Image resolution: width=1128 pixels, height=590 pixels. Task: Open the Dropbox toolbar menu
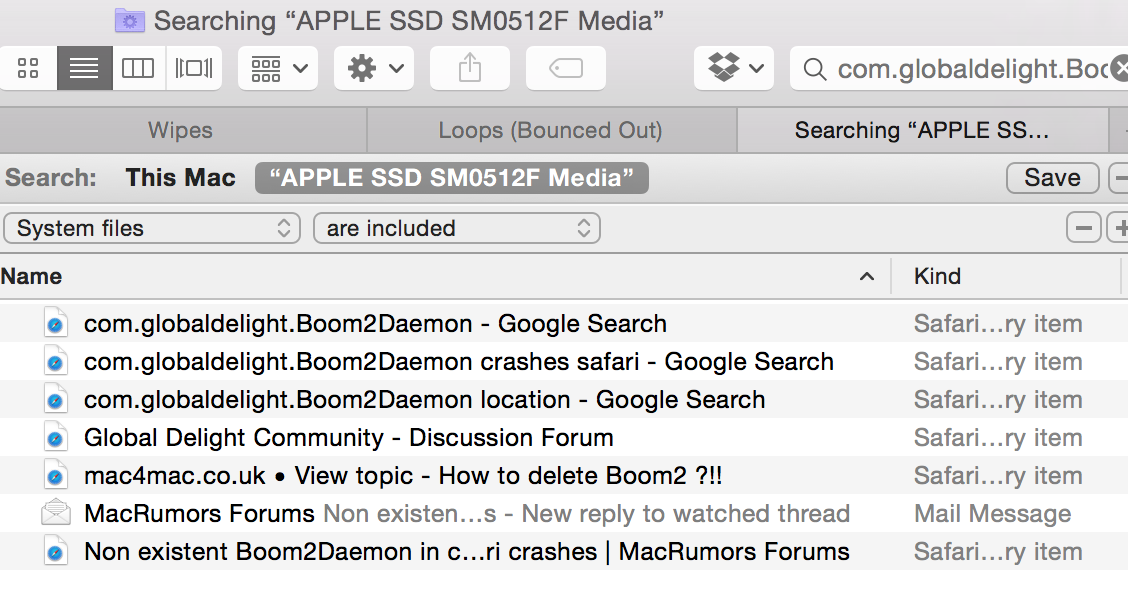point(734,68)
